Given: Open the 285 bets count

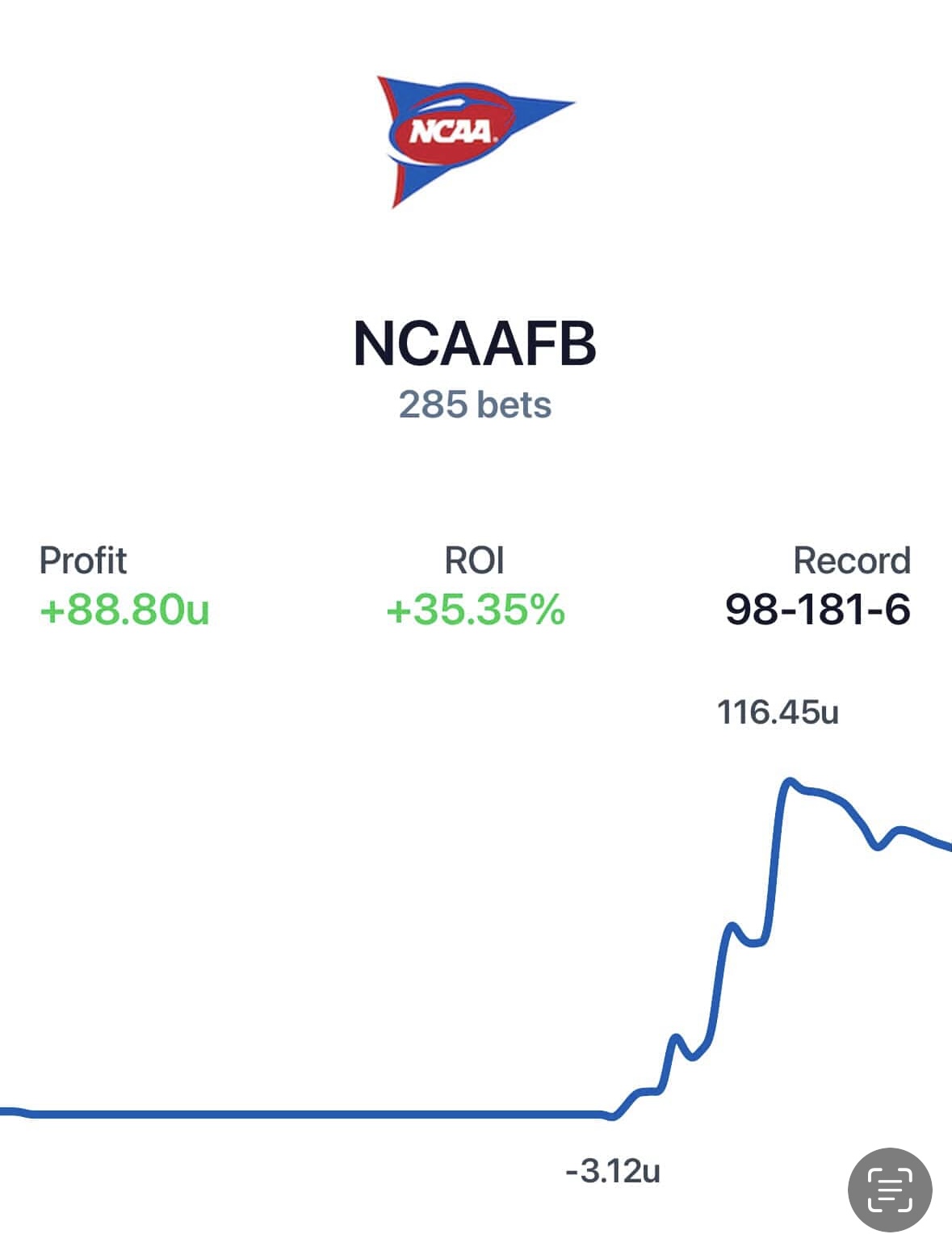Looking at the screenshot, I should click(475, 405).
